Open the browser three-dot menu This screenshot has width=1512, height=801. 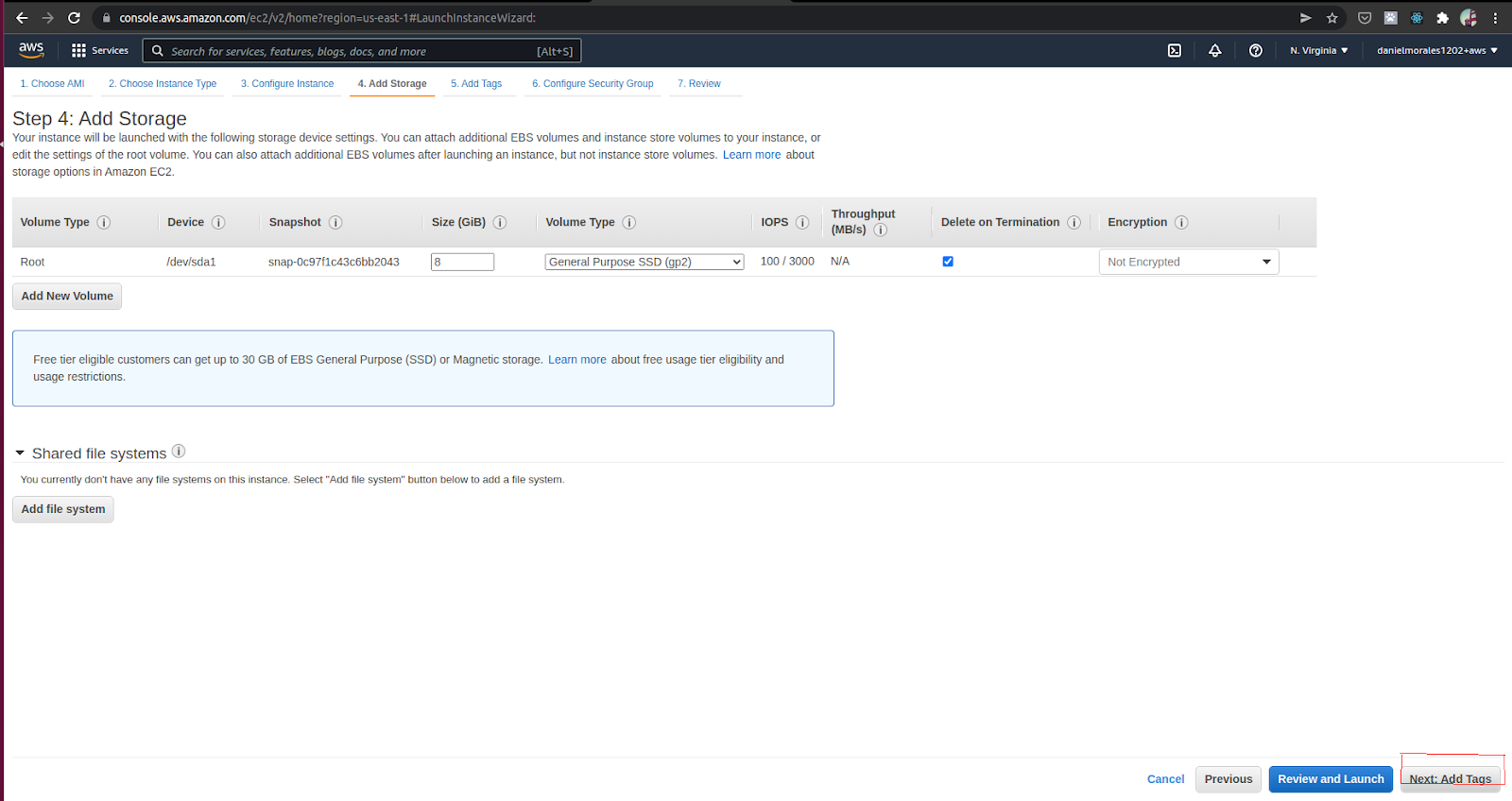pyautogui.click(x=1495, y=18)
